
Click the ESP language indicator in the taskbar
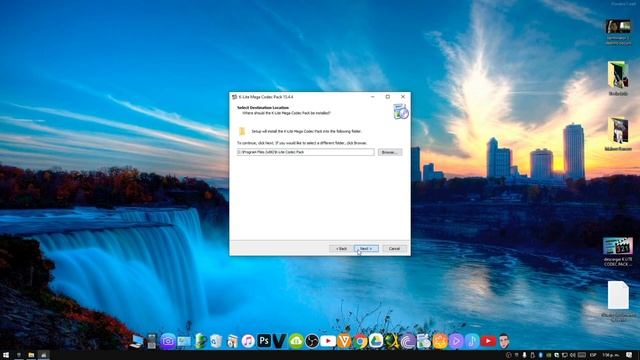coord(593,355)
